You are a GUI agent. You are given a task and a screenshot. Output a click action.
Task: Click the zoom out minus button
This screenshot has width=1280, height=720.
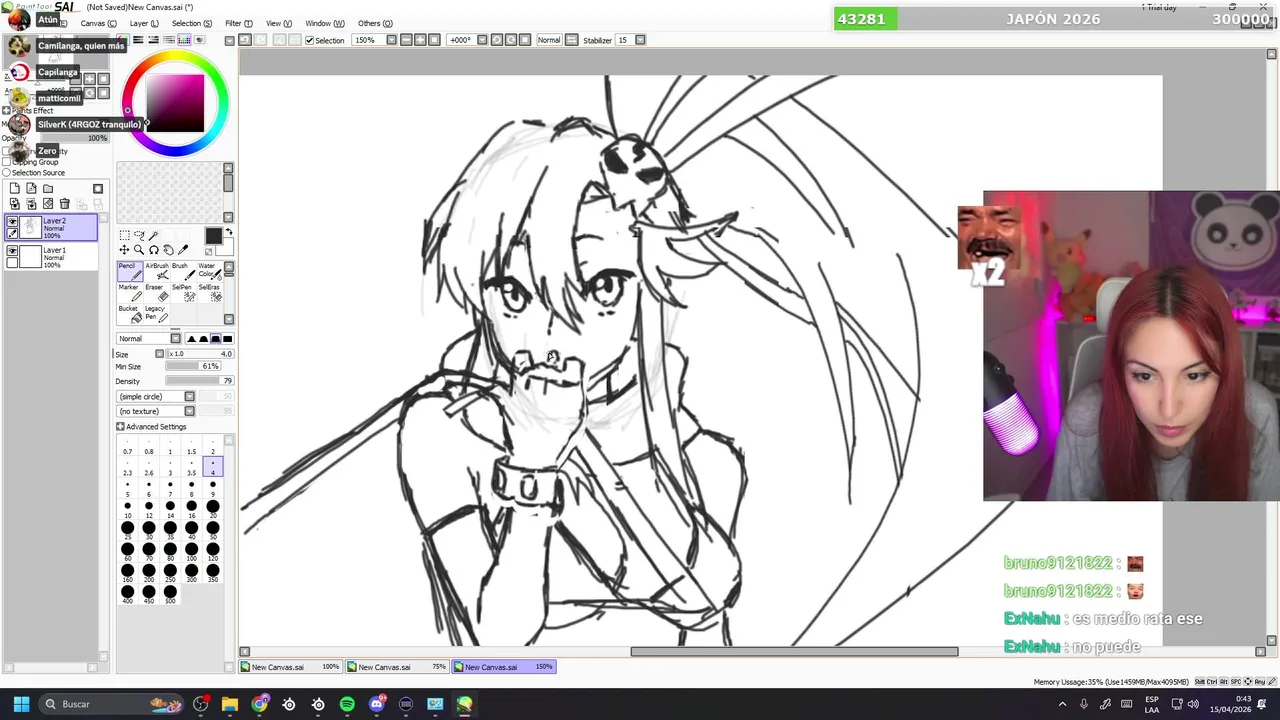pyautogui.click(x=406, y=40)
